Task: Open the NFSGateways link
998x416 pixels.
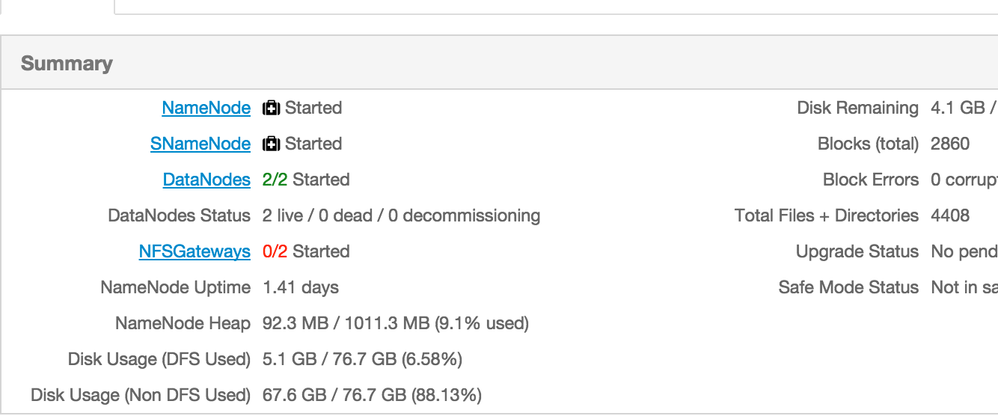Action: (x=194, y=252)
